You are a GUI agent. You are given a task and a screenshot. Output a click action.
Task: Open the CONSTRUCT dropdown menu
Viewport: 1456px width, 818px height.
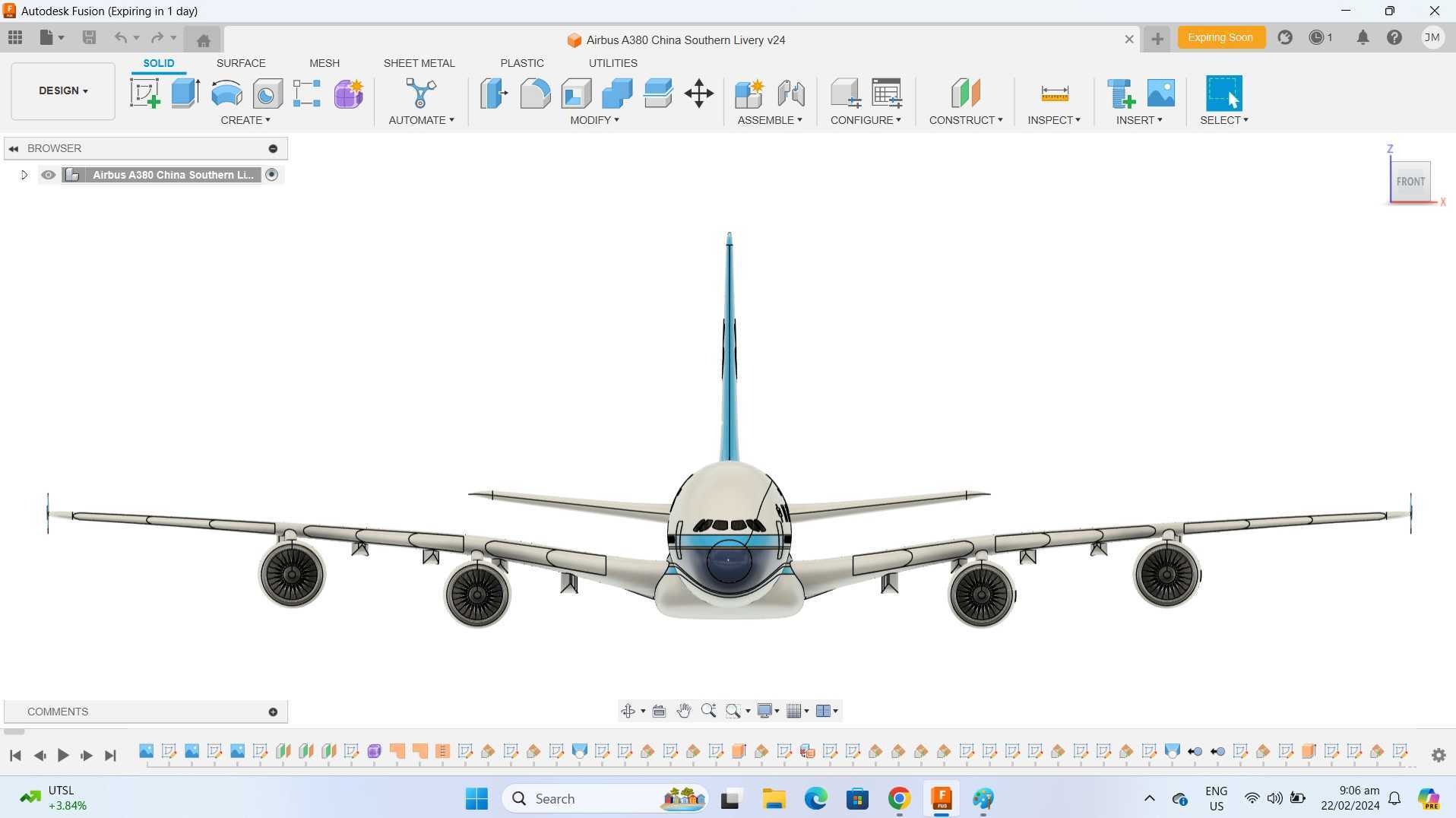point(966,120)
